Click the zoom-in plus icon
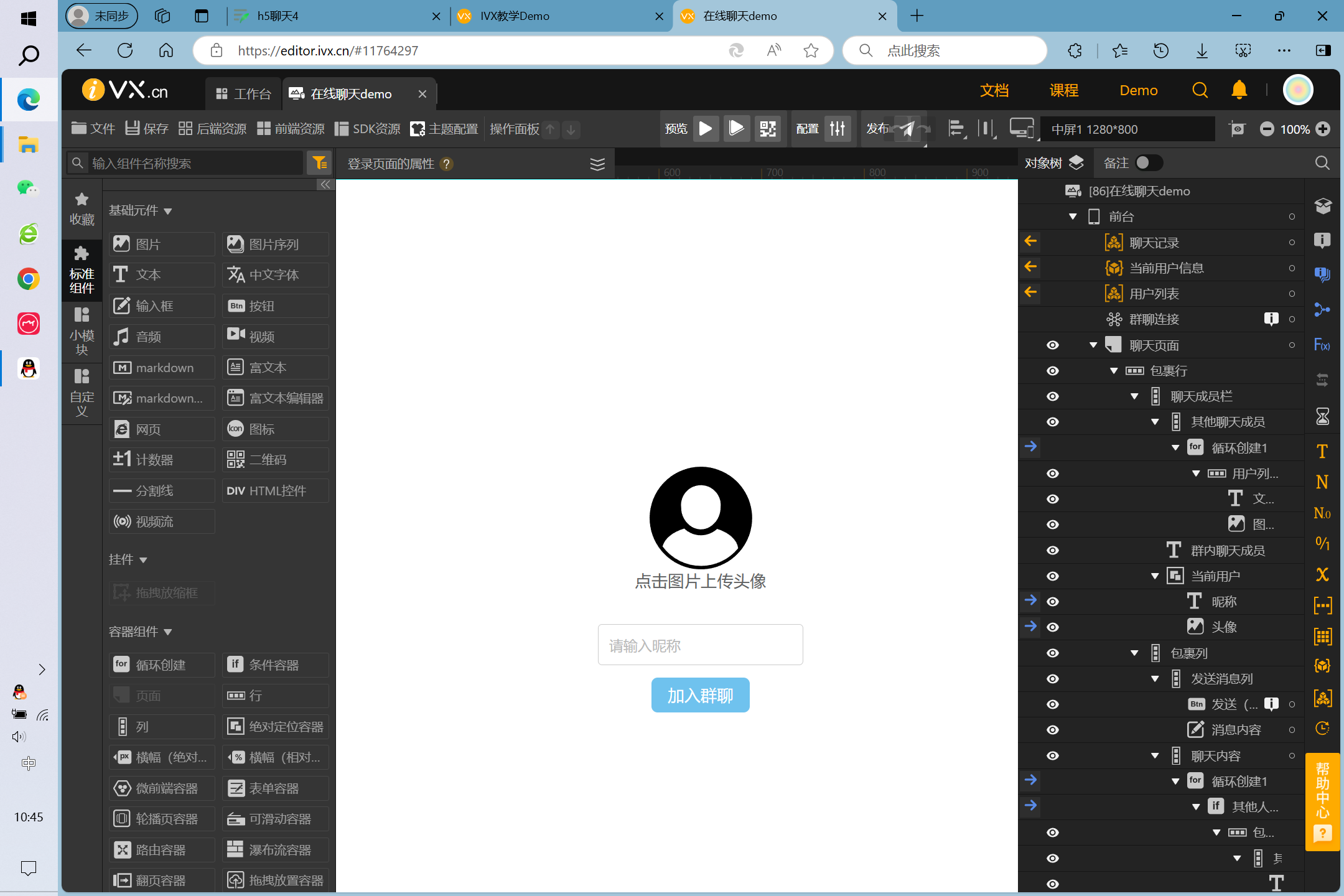Screen dimensions: 1344x896 [1323, 129]
